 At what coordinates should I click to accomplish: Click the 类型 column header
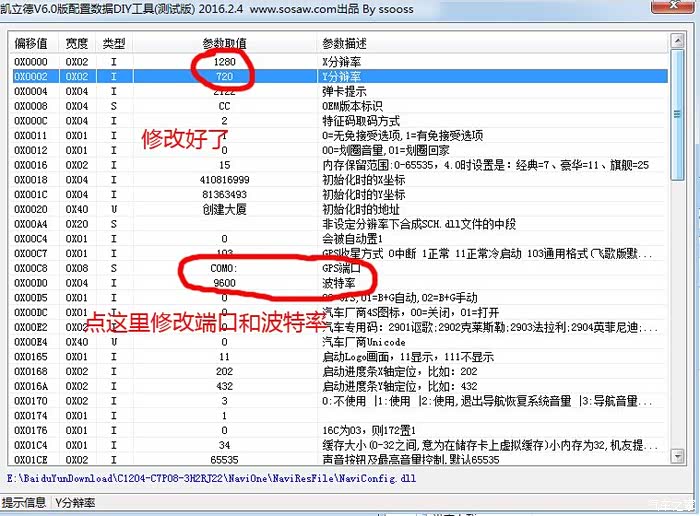pyautogui.click(x=115, y=44)
